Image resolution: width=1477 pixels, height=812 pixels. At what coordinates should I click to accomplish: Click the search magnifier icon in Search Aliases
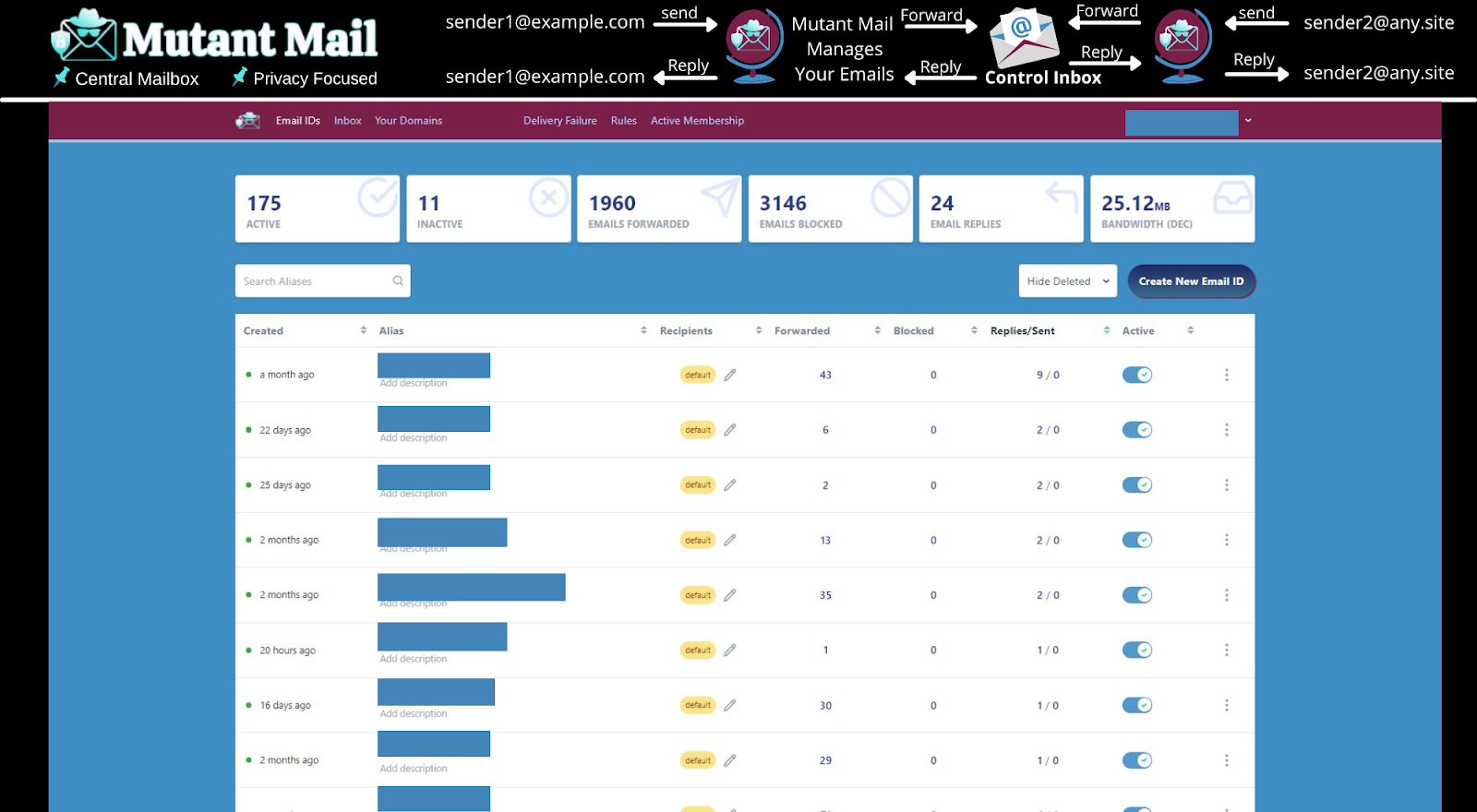[x=398, y=281]
